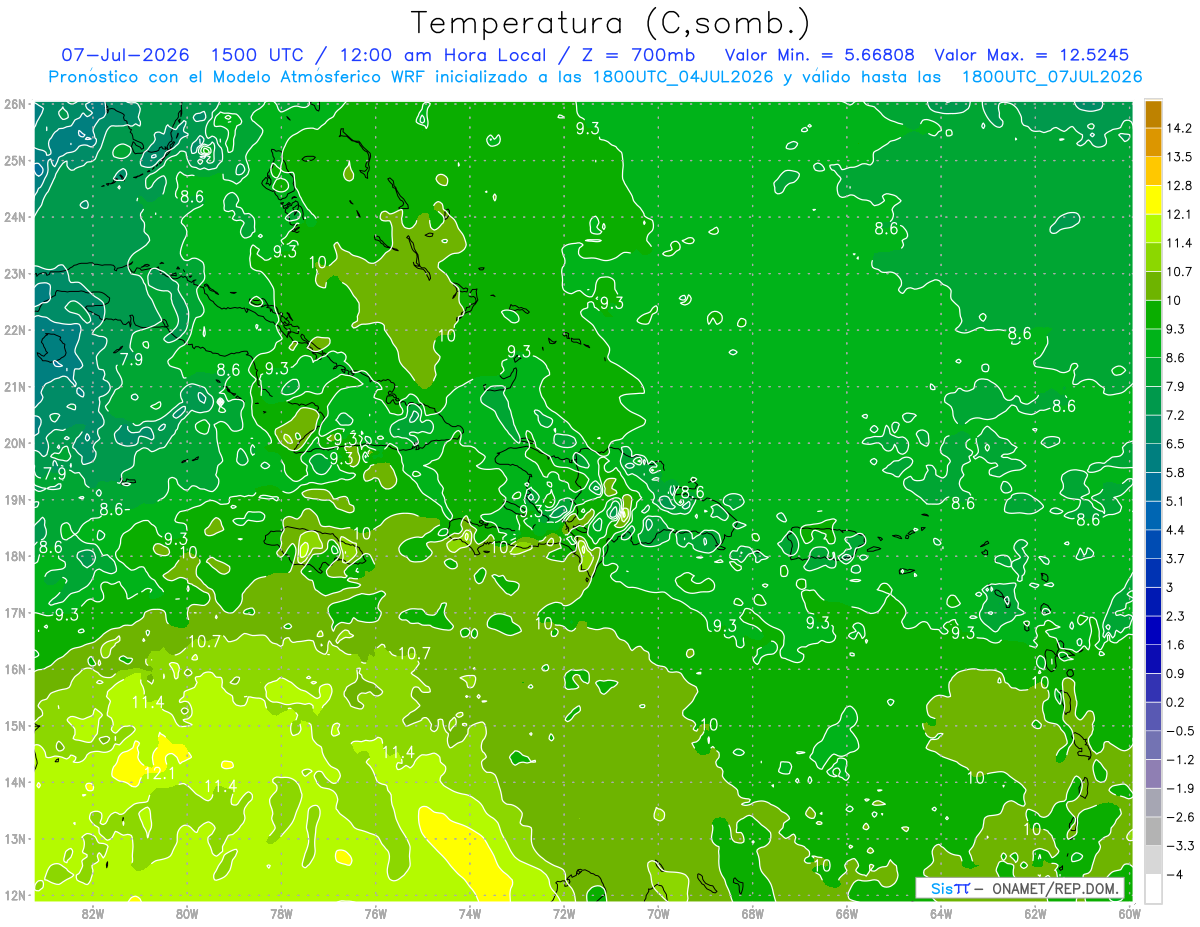This screenshot has width=1200, height=927.
Task: Click the title "Temperatura (C,somb.)"
Action: point(611,23)
